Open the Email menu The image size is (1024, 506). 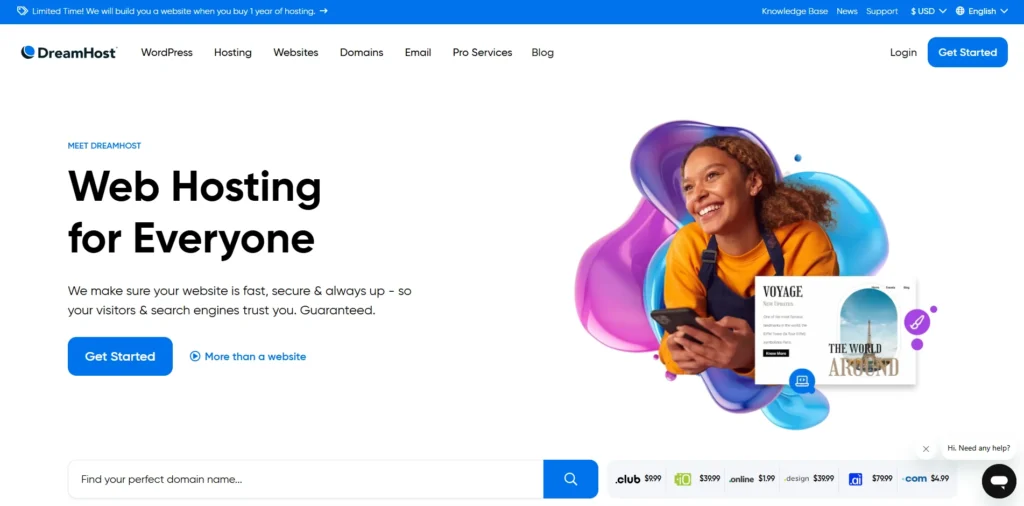418,52
